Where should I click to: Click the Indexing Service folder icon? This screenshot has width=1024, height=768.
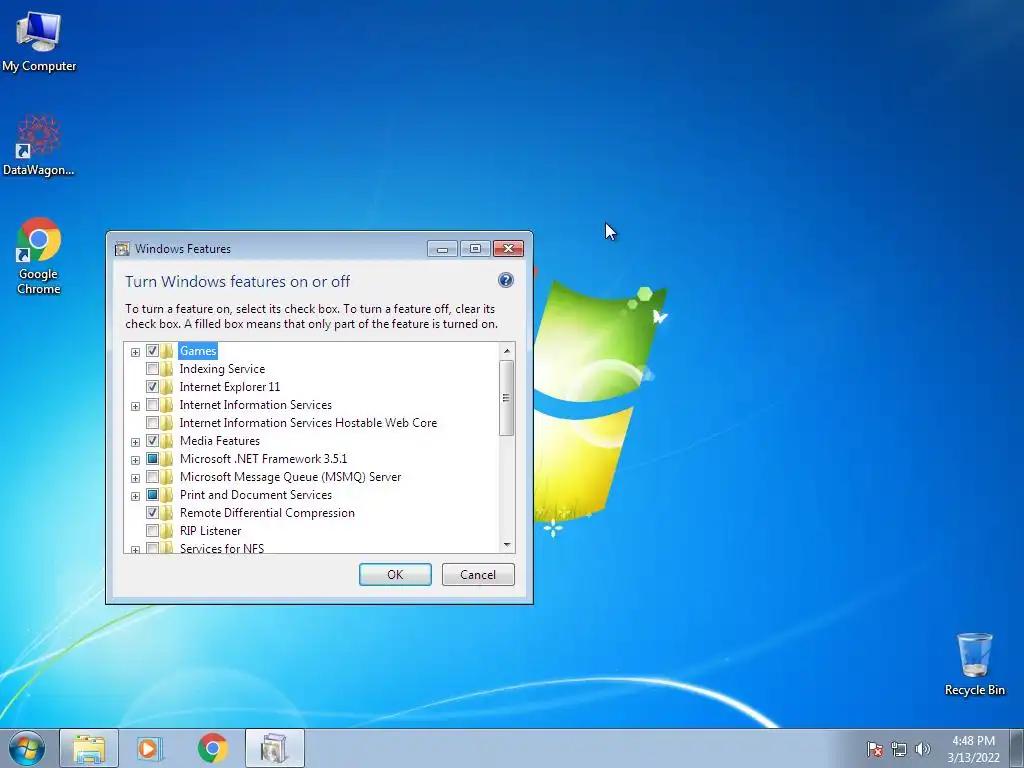click(x=167, y=369)
